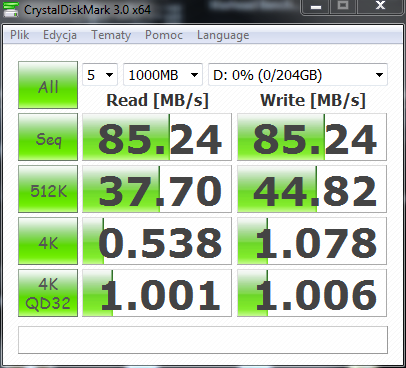
Task: Open the Language menu
Action: [223, 35]
